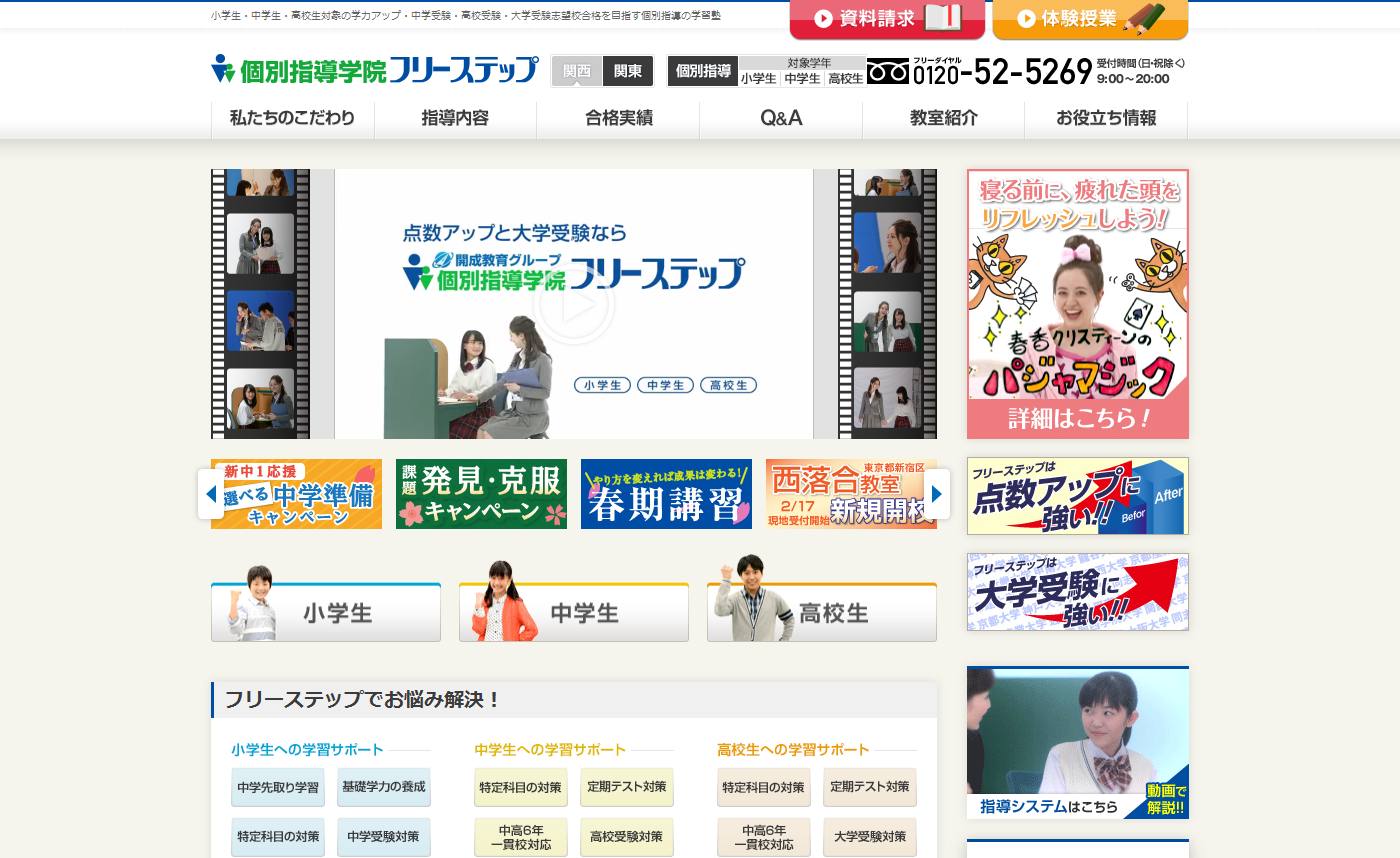Viewport: 1400px width, 858px height.
Task: Open the 小学生 course button with boy
Action: tap(326, 611)
